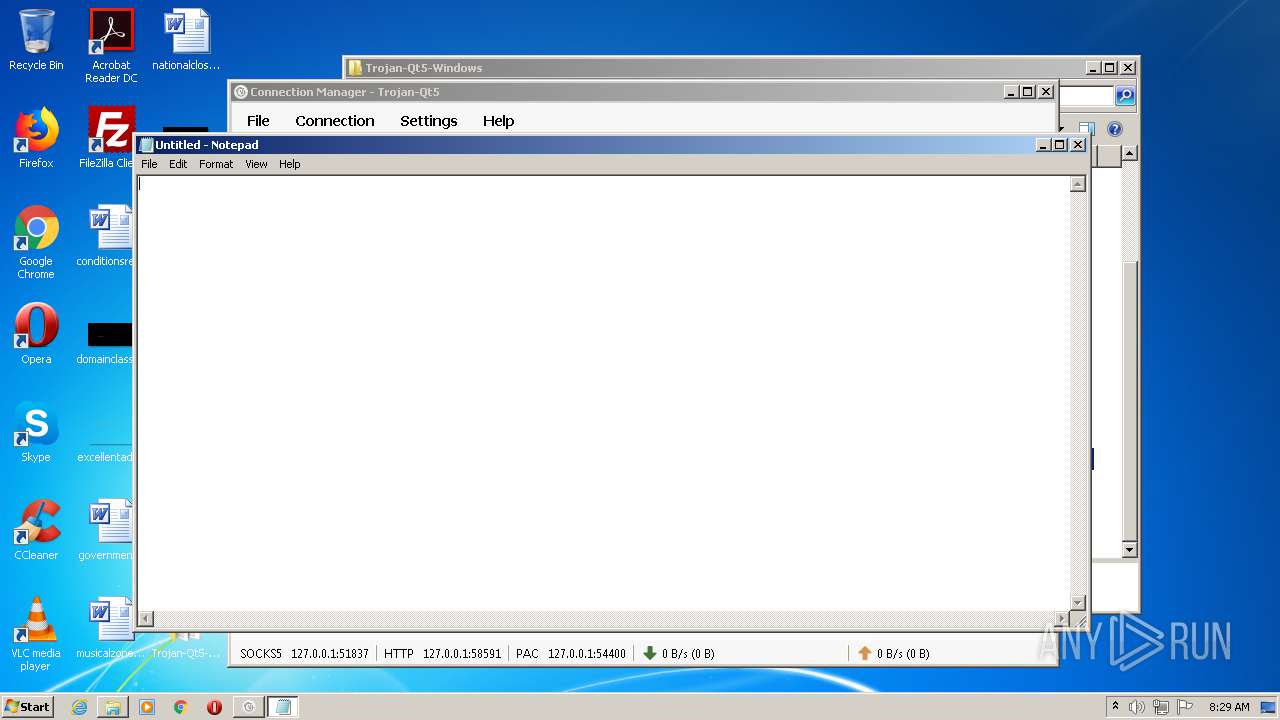This screenshot has width=1280, height=720.
Task: Click the Connection Manager title bar icon
Action: tap(240, 92)
